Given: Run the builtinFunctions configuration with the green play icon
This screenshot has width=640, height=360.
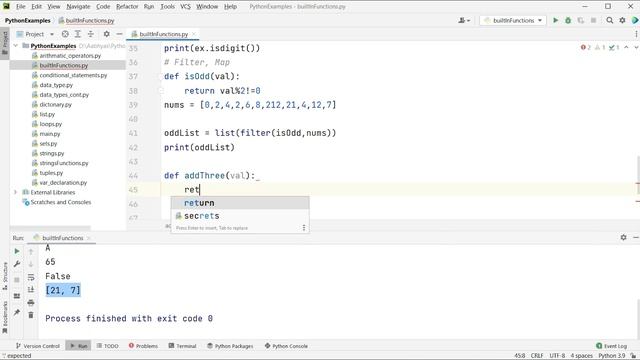Looking at the screenshot, I should point(555,20).
